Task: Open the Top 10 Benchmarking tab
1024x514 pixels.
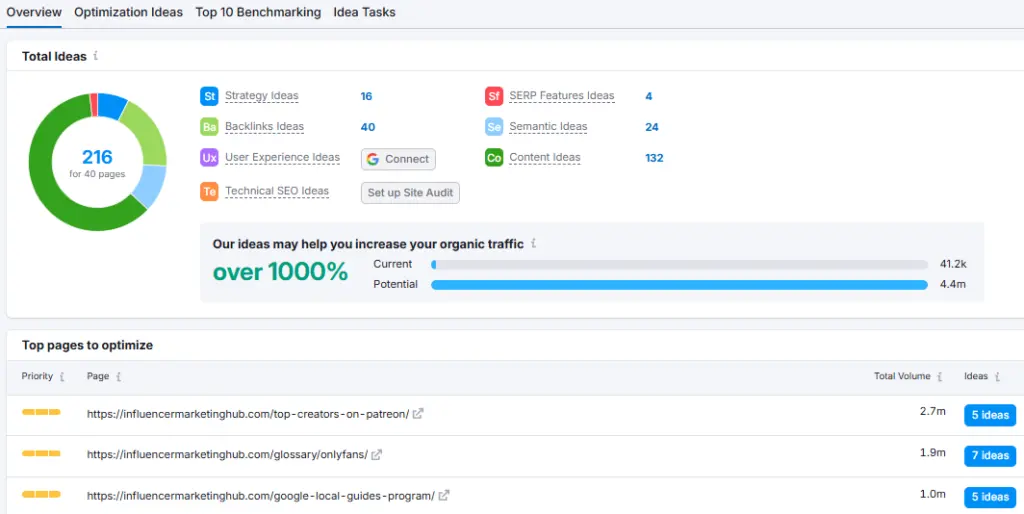Action: tap(258, 13)
